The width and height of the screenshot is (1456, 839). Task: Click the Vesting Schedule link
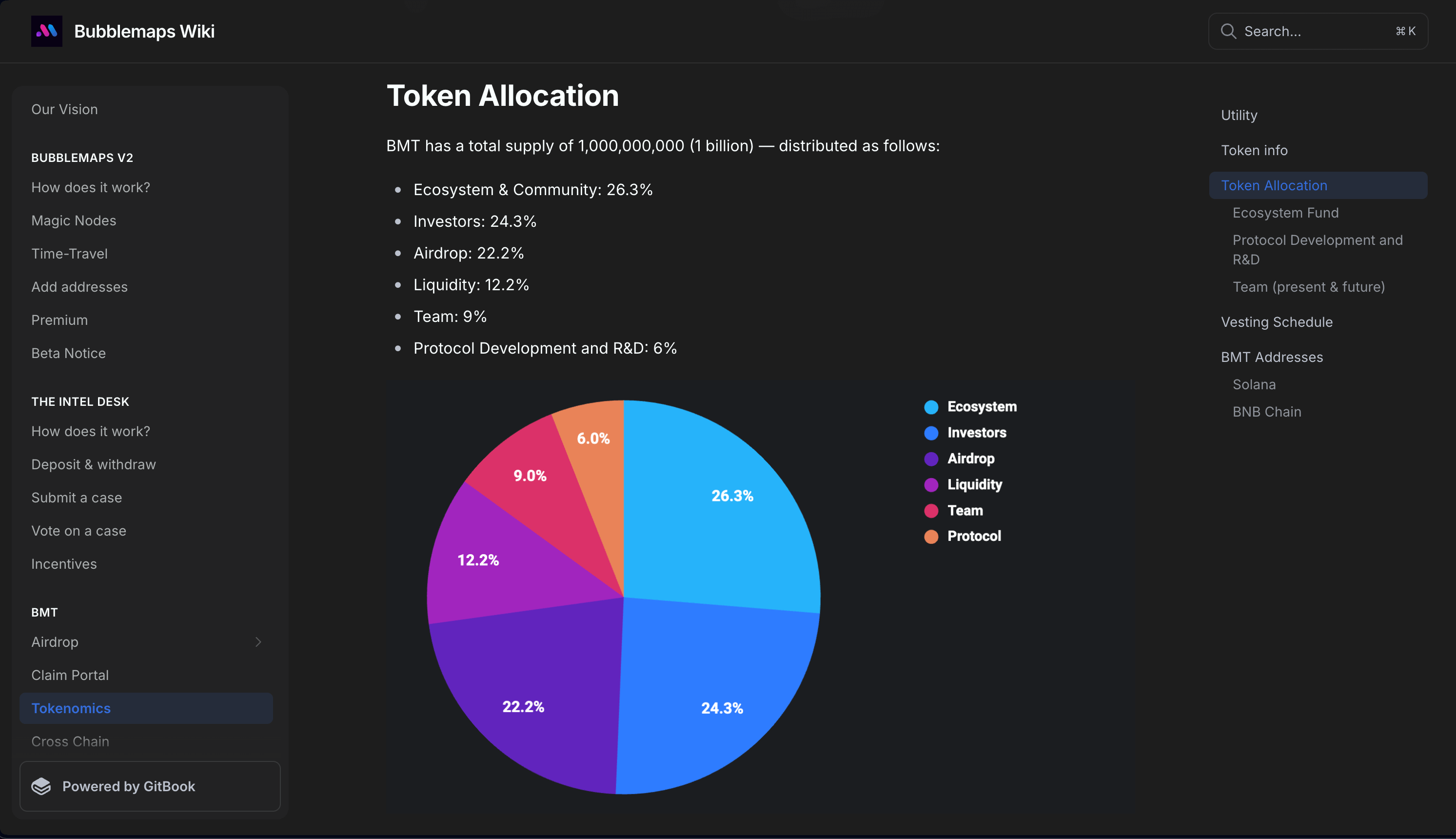click(x=1277, y=322)
